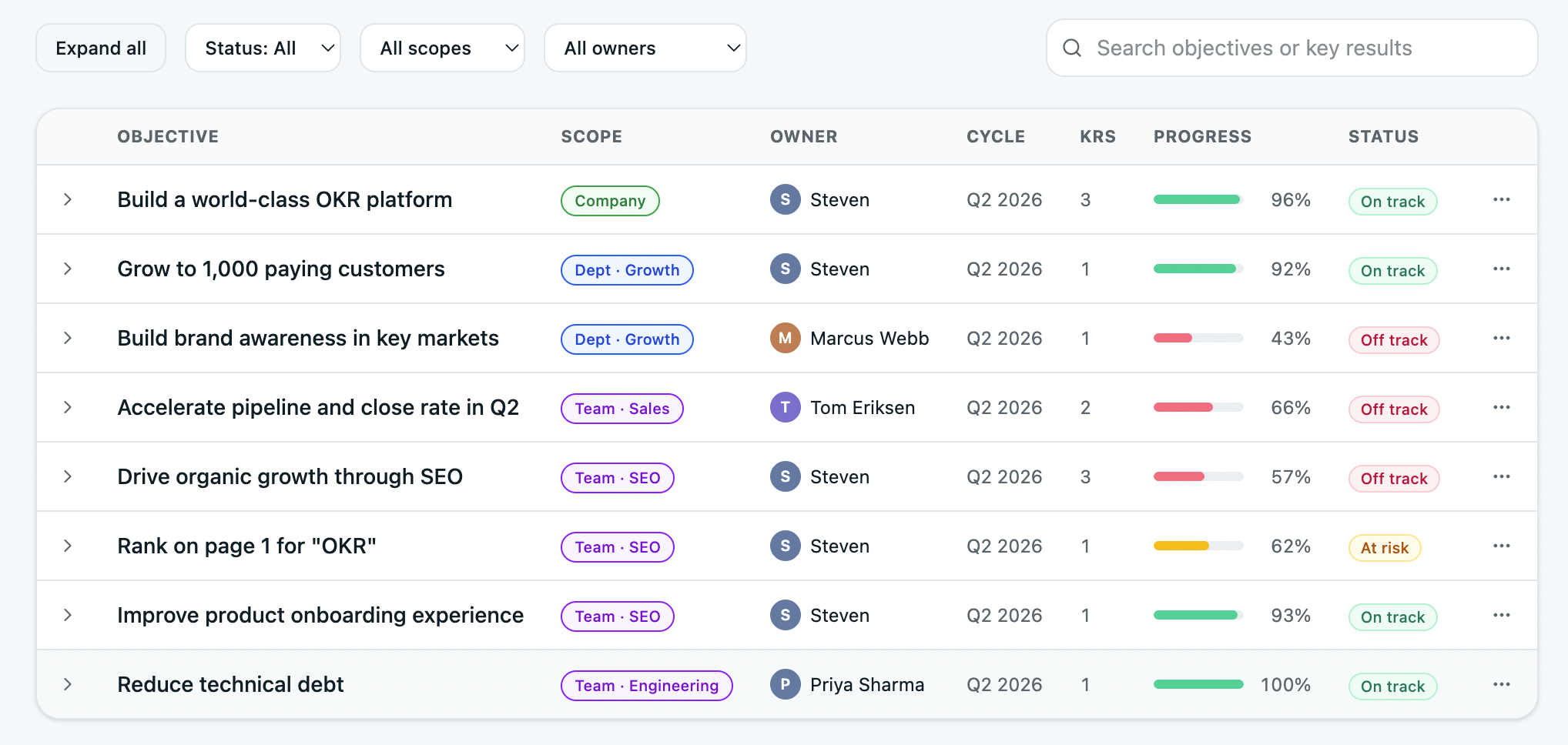The image size is (1568, 745).
Task: Click owner name Priya Sharma
Action: (x=867, y=684)
